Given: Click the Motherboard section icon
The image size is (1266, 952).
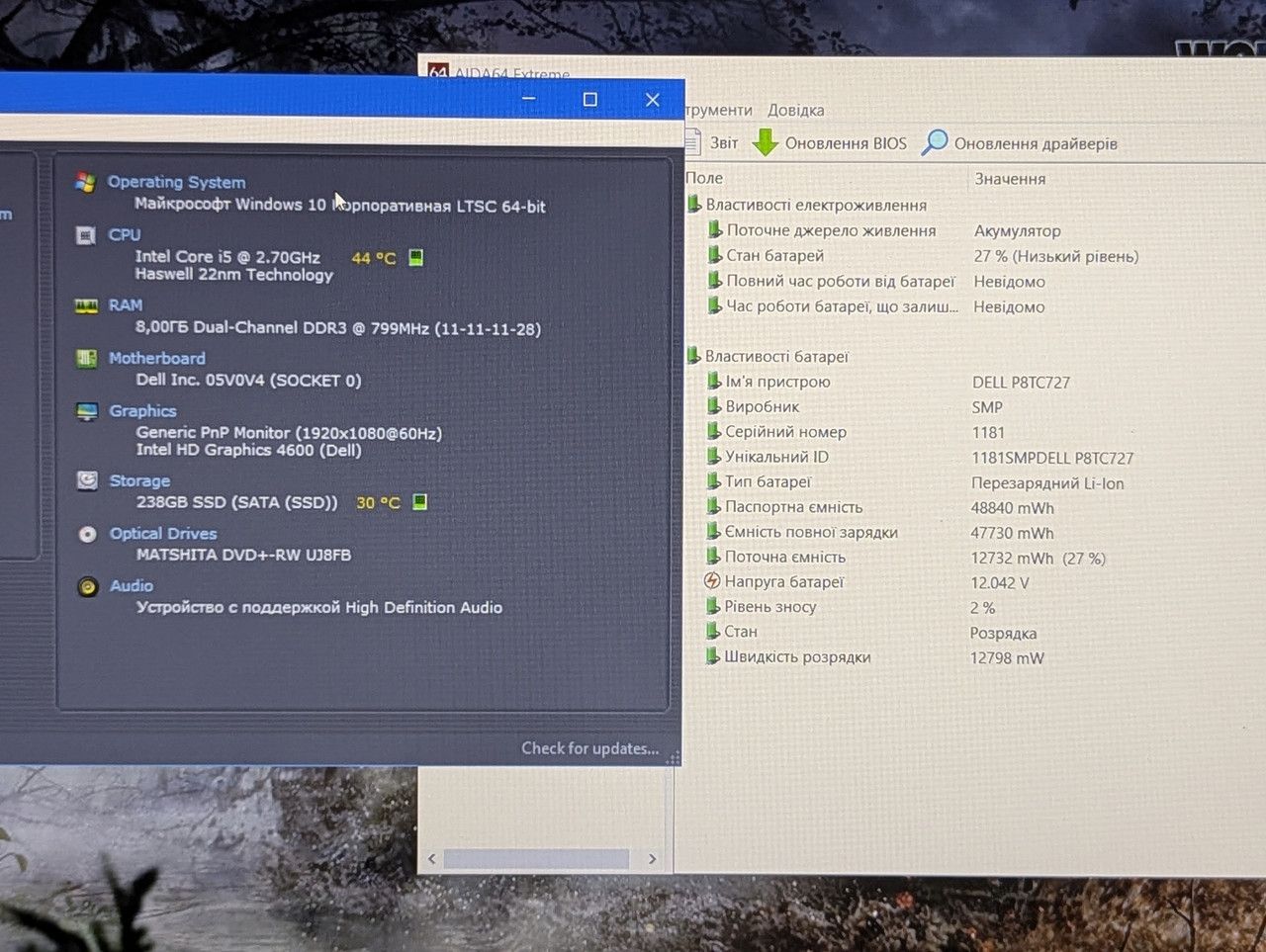Looking at the screenshot, I should [87, 359].
